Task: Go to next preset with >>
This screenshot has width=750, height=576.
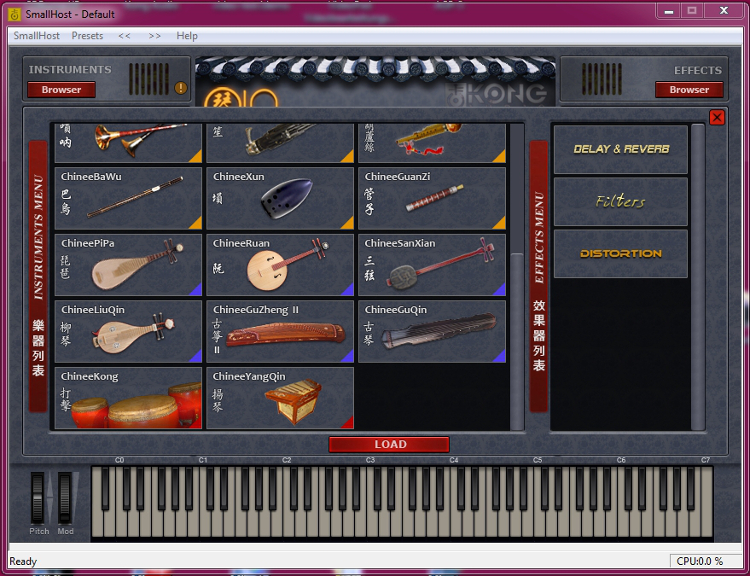Action: (154, 36)
